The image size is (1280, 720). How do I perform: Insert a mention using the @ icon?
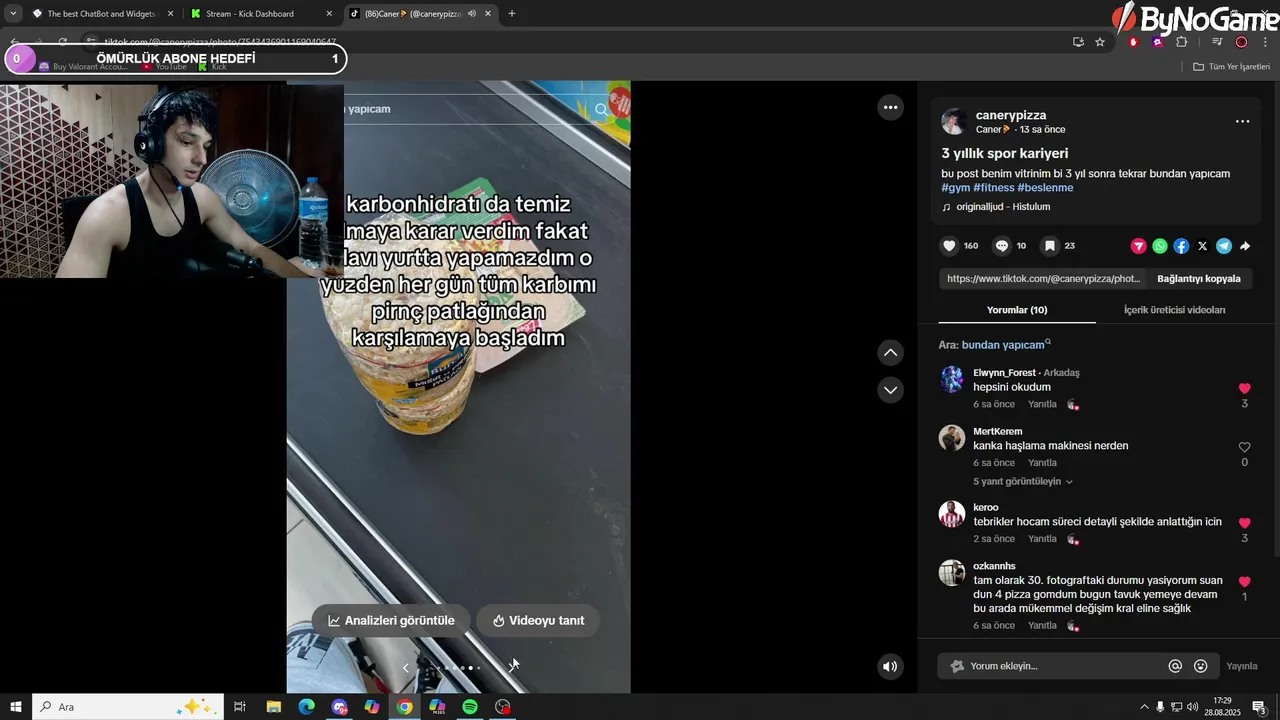coord(1175,666)
